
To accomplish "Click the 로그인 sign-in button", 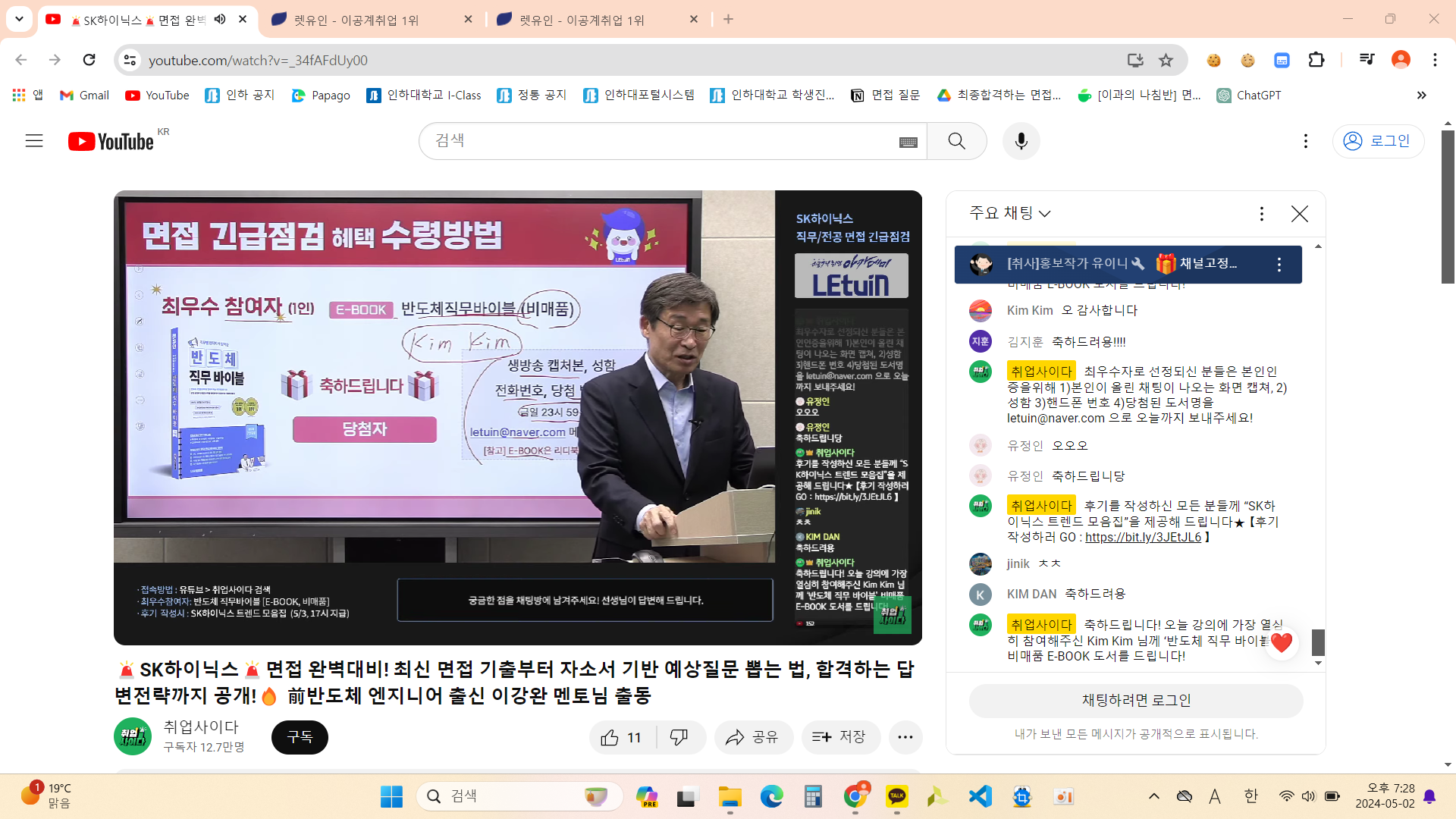I will coord(1378,141).
